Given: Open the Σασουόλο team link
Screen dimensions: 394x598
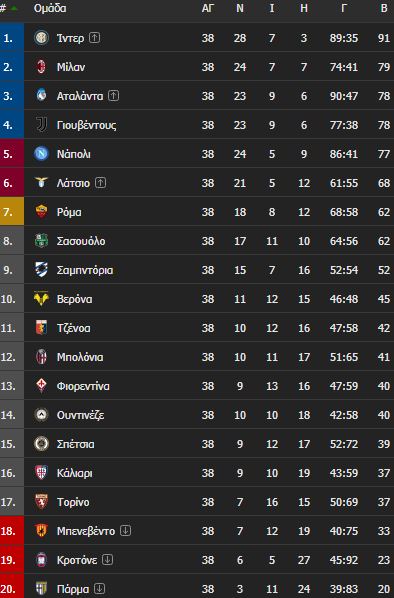Looking at the screenshot, I should [x=81, y=241].
